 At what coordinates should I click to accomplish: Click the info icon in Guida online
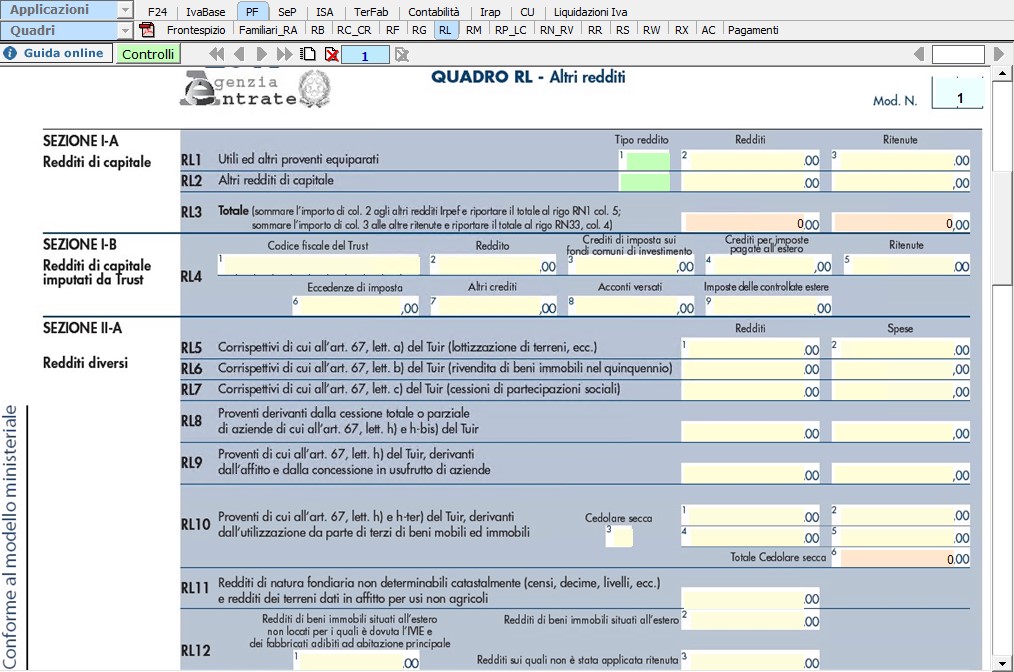point(10,53)
